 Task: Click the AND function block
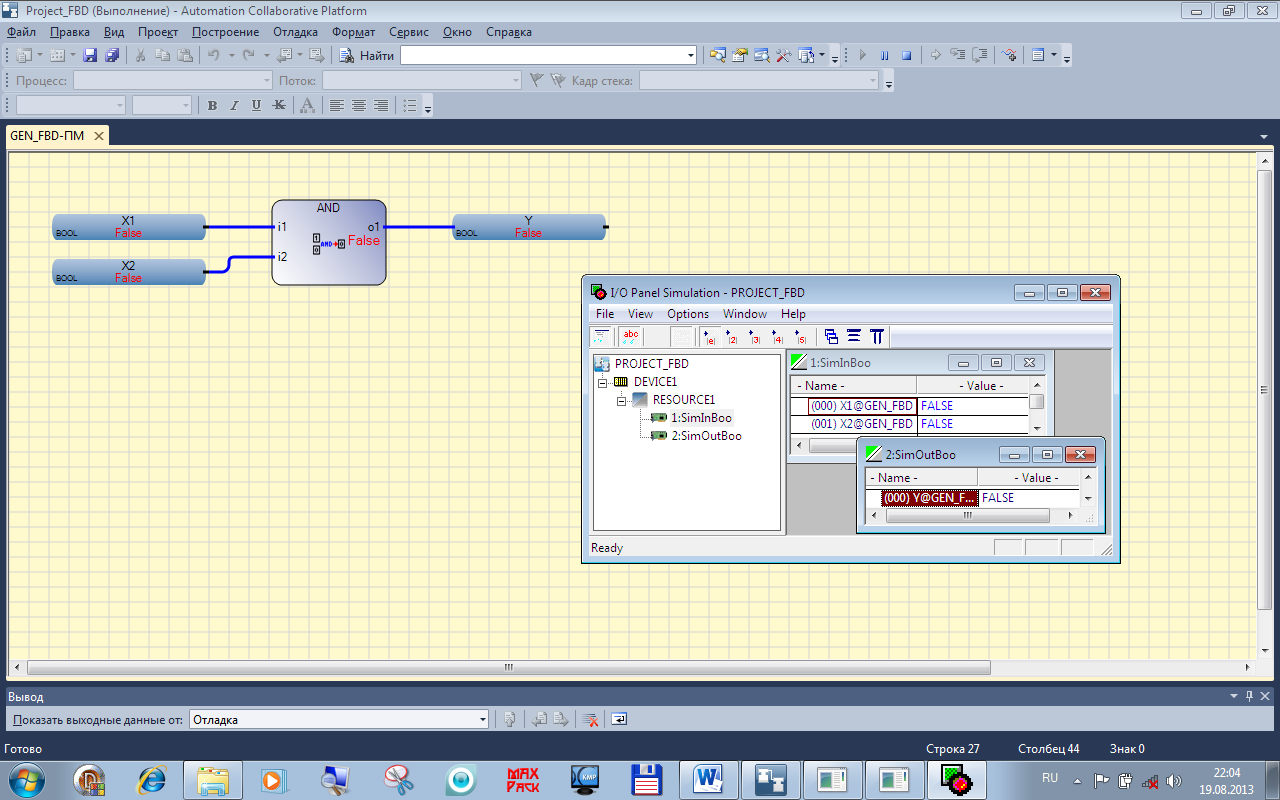click(x=328, y=242)
